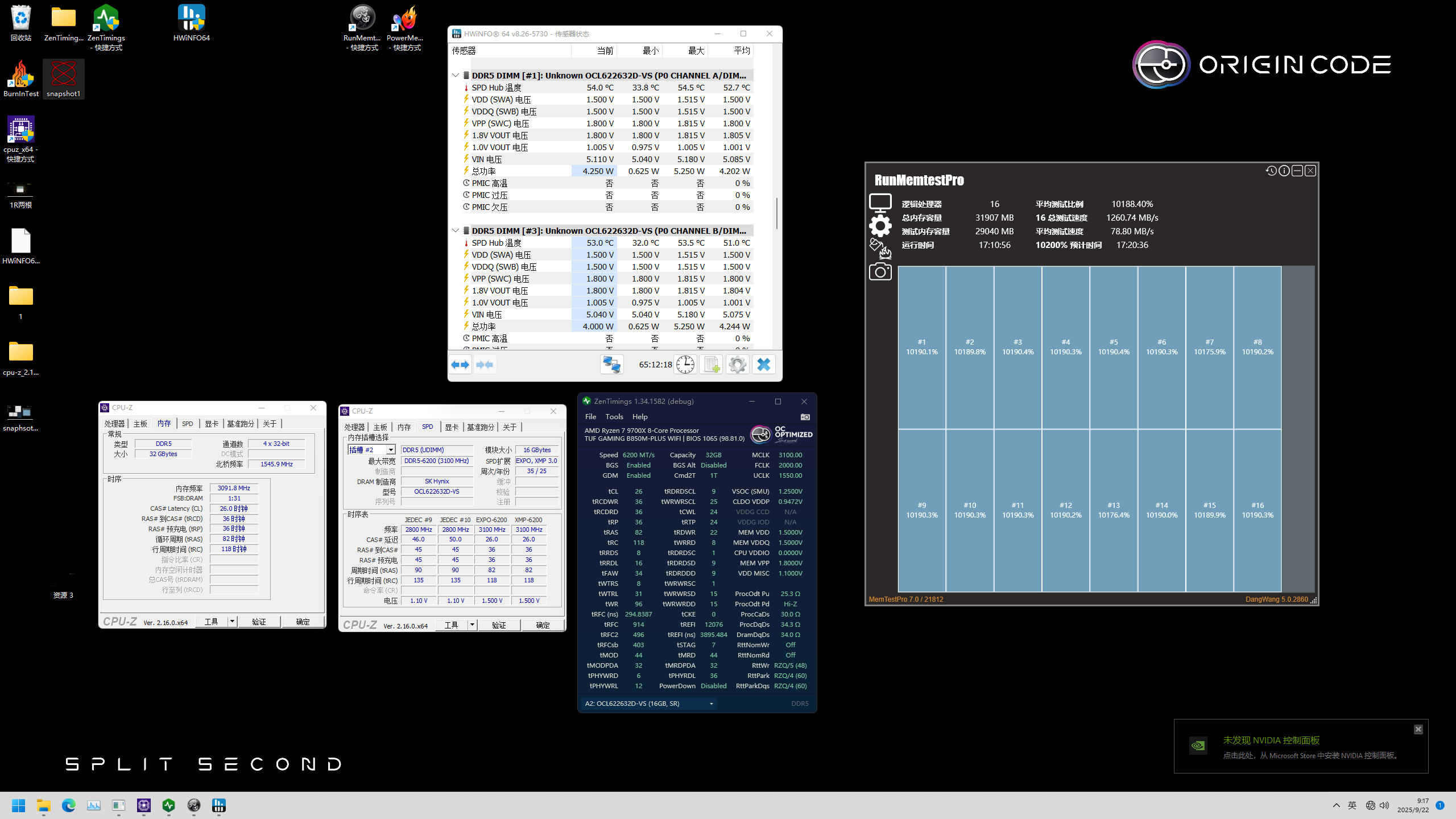Click the history icon in RunMemtestPro titlebar

1271,171
